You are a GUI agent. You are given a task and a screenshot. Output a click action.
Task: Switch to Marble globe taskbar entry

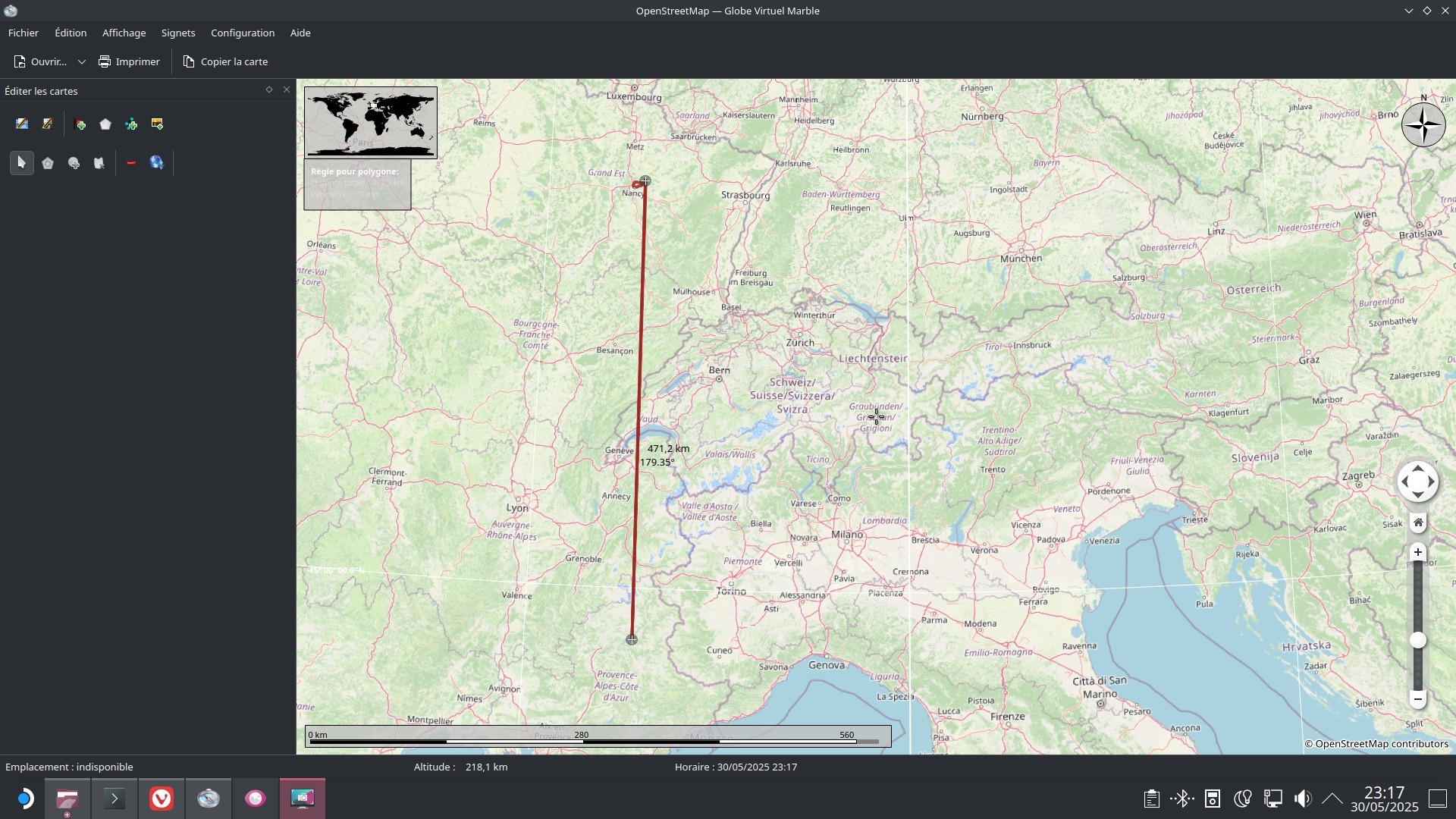tap(209, 799)
